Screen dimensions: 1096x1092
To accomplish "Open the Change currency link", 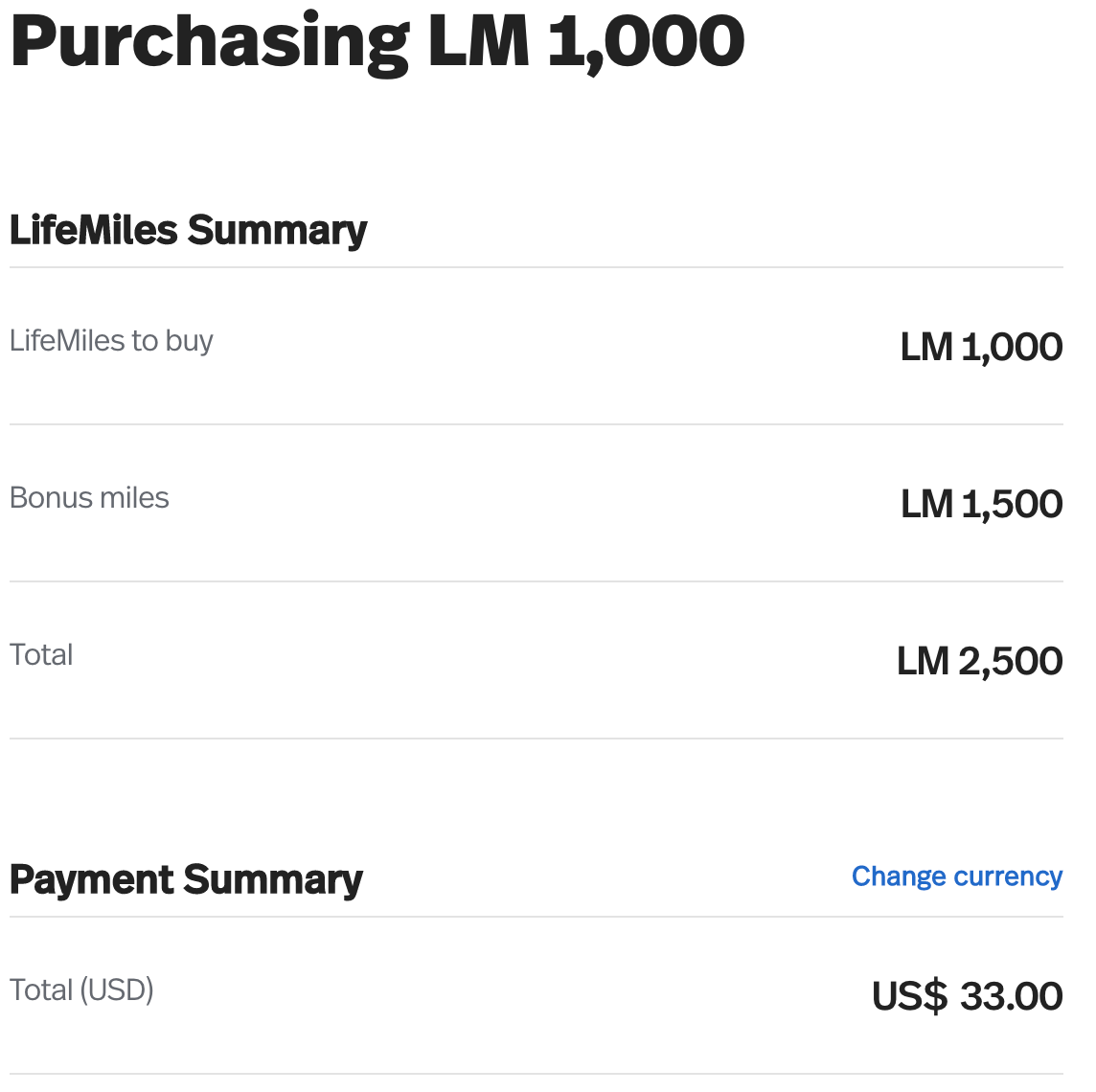I will (956, 876).
